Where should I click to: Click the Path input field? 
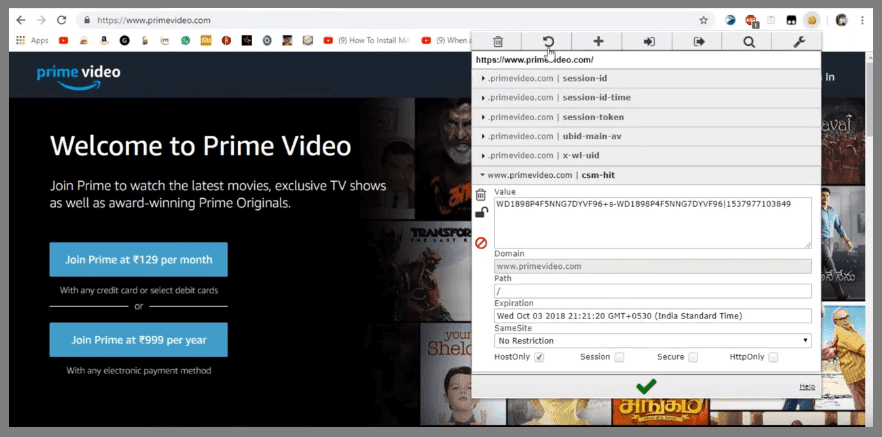click(x=652, y=291)
